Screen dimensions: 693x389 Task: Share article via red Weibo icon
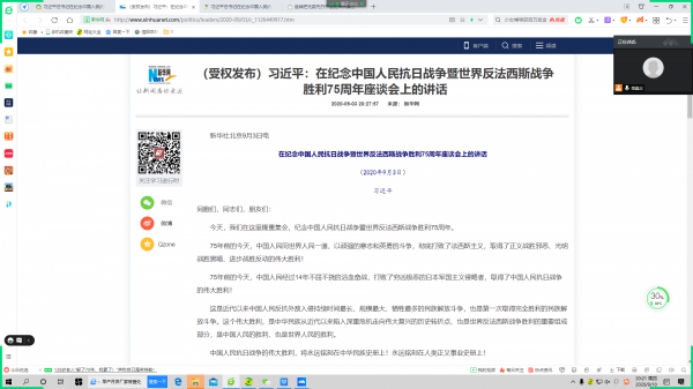147,223
